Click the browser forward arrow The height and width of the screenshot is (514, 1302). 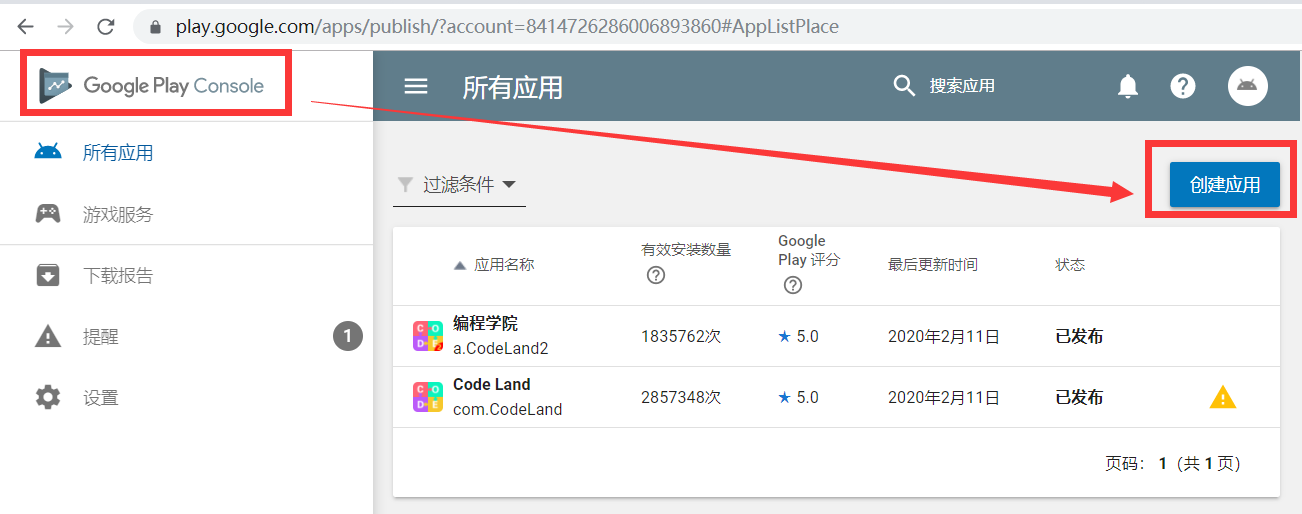65,27
